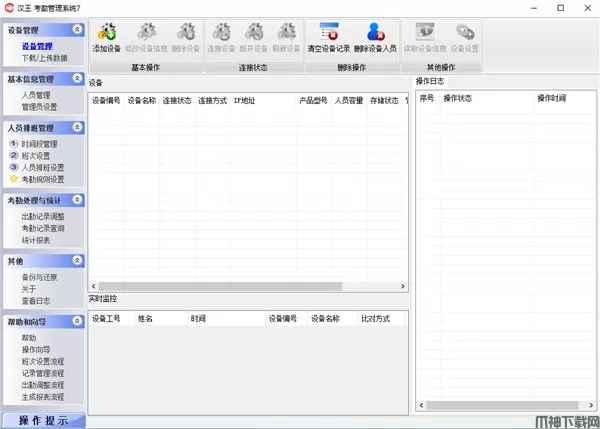This screenshot has height=429, width=600.
Task: Open 考勤记录查询 in sidebar
Action: pyautogui.click(x=43, y=228)
